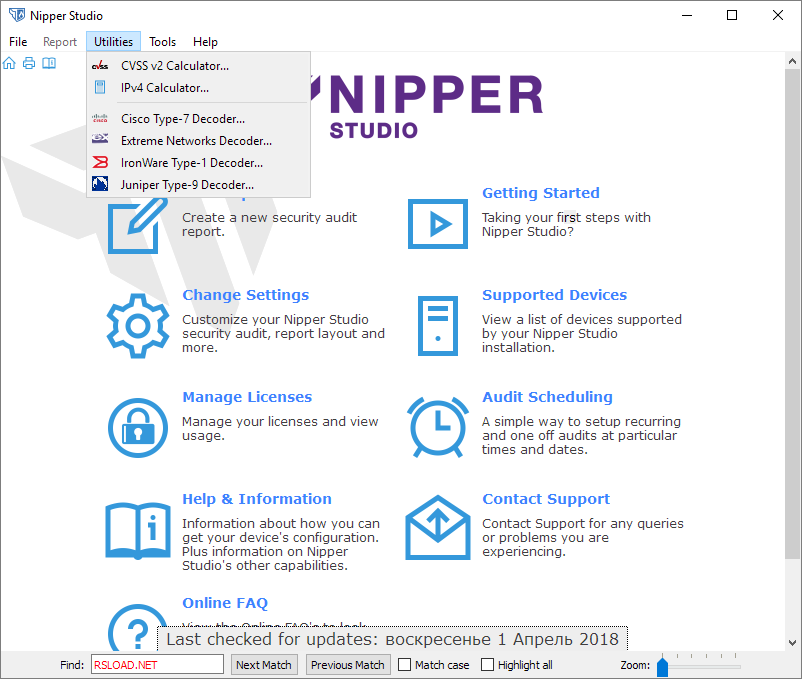802x679 pixels.
Task: Open the Getting Started link
Action: pos(541,193)
